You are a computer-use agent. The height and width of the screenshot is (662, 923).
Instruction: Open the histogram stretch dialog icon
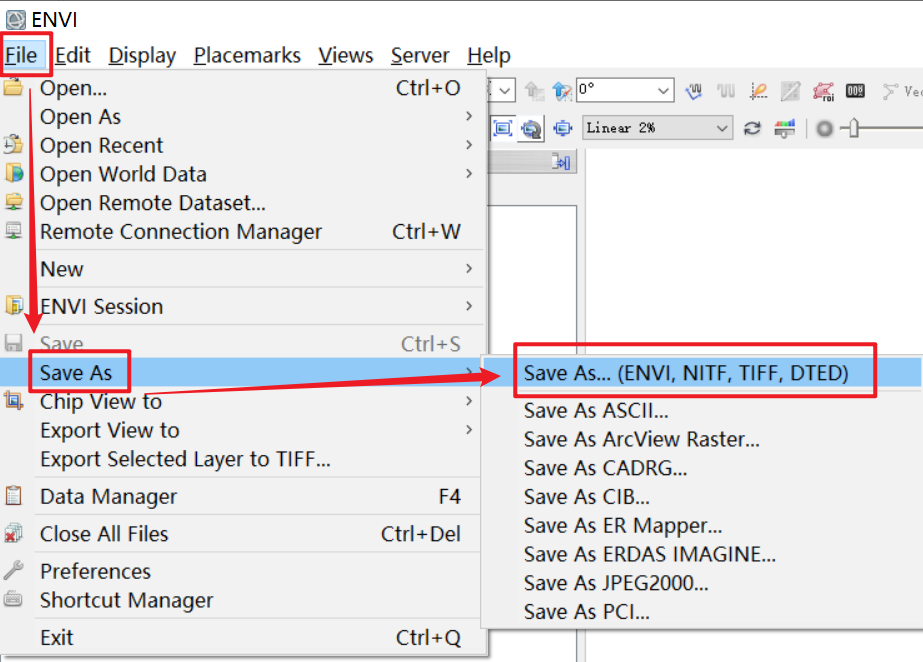point(785,128)
